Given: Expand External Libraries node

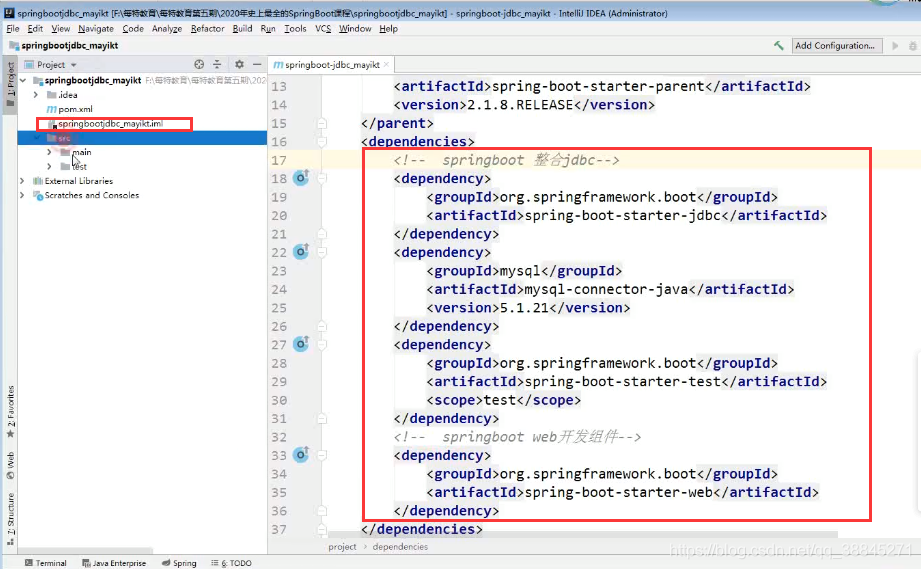Looking at the screenshot, I should tap(22, 181).
